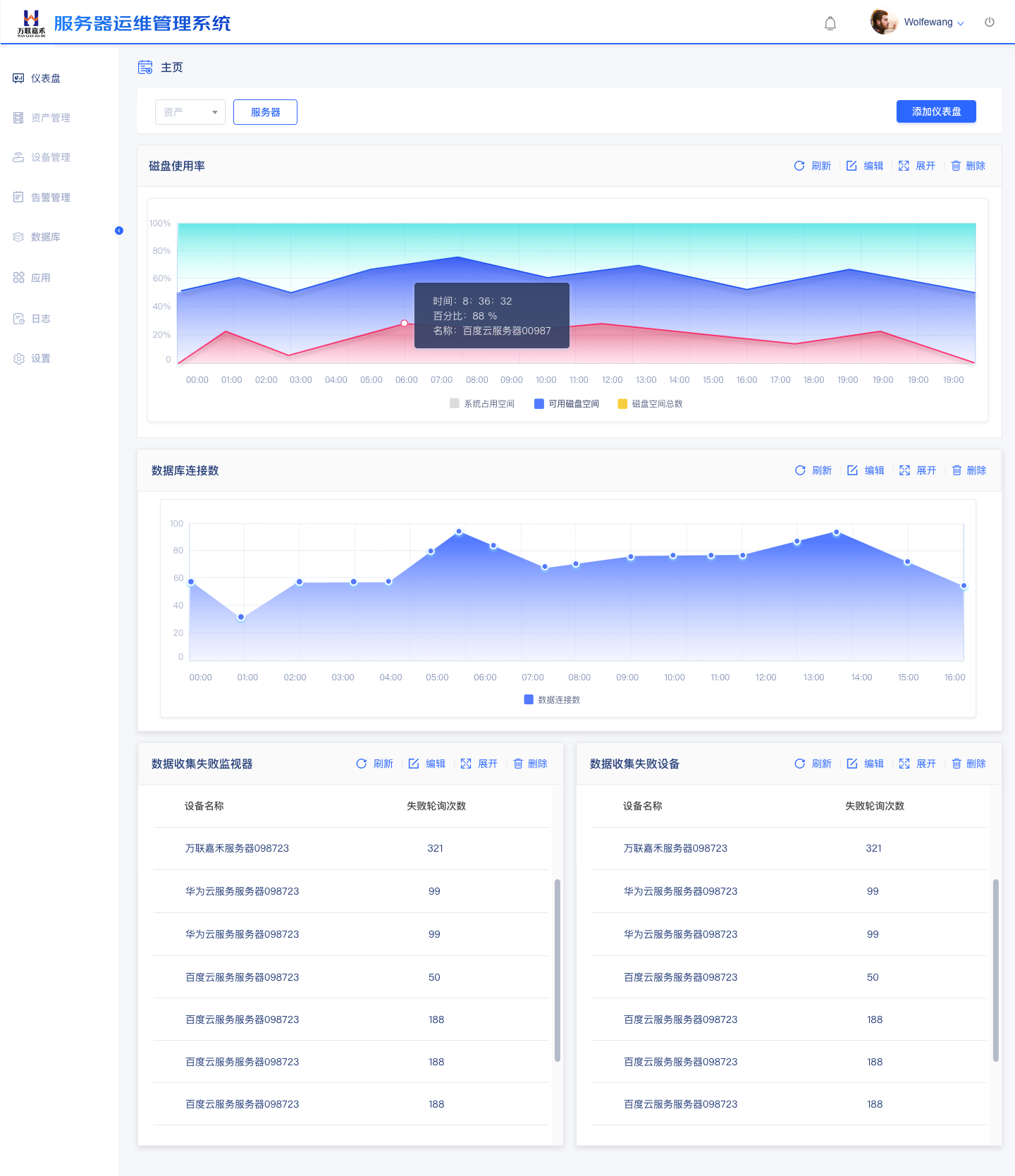
Task: Click edit icon in 数据库连接数 panel
Action: coord(852,470)
